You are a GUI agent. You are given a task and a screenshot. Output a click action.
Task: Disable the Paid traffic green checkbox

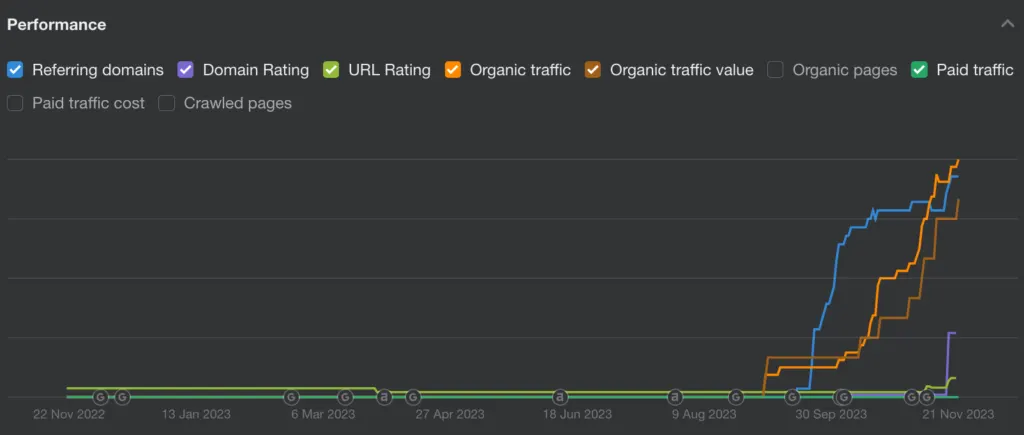(x=920, y=70)
